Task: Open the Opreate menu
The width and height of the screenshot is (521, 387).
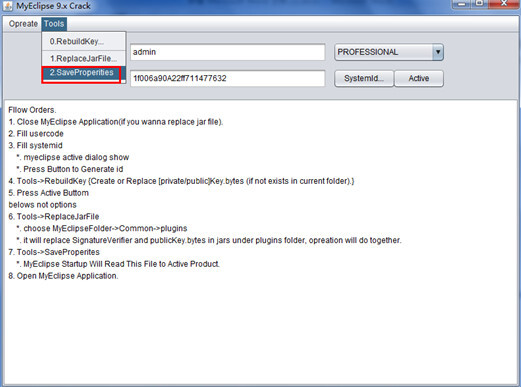Action: point(23,24)
